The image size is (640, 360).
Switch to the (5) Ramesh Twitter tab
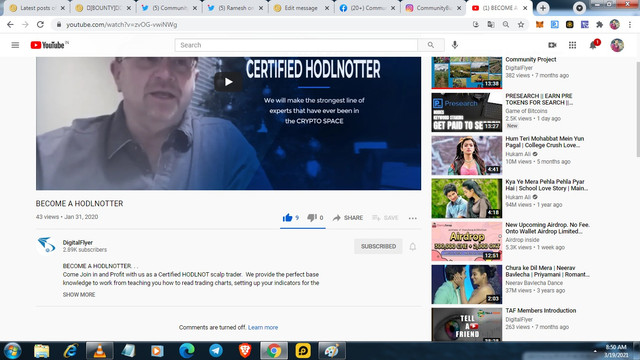point(236,8)
